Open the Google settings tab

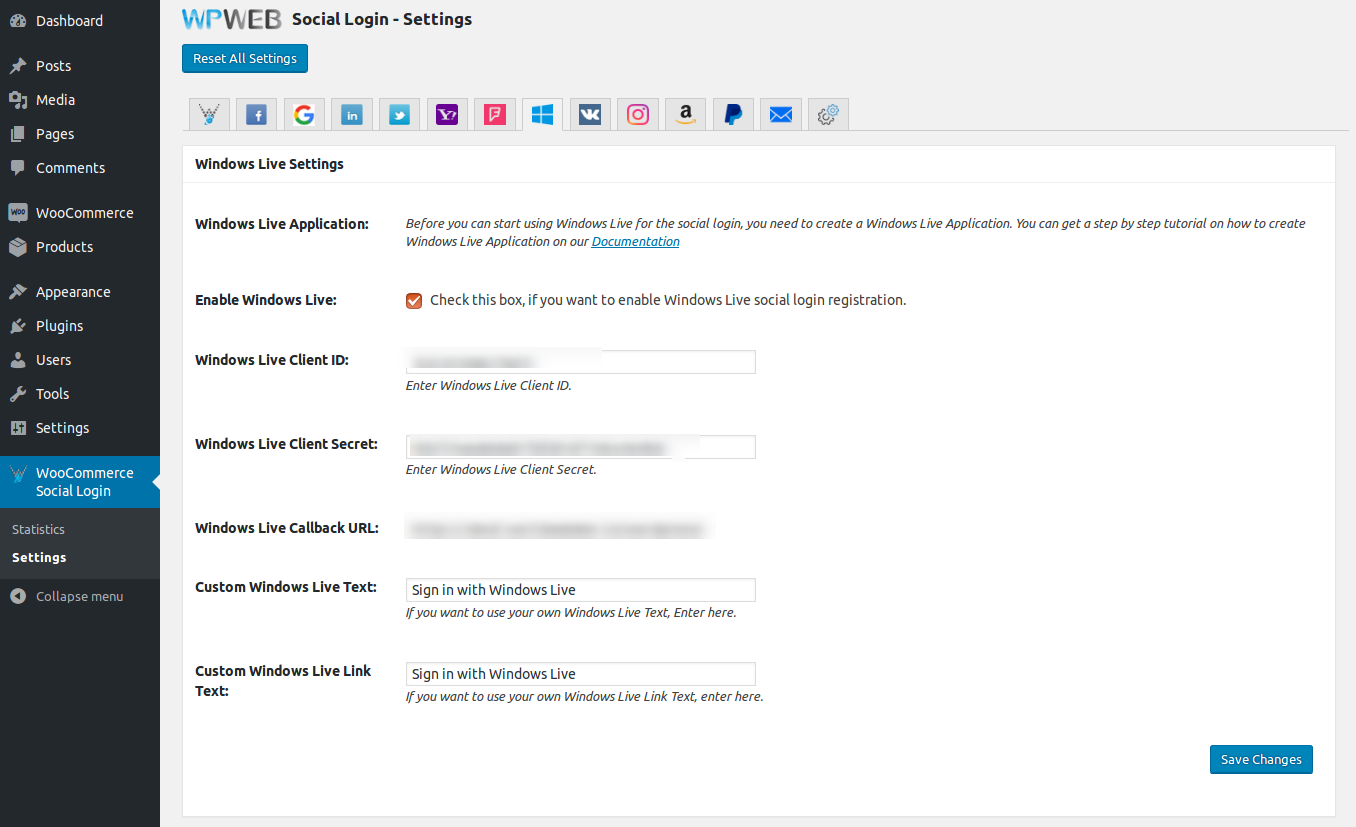tap(304, 115)
